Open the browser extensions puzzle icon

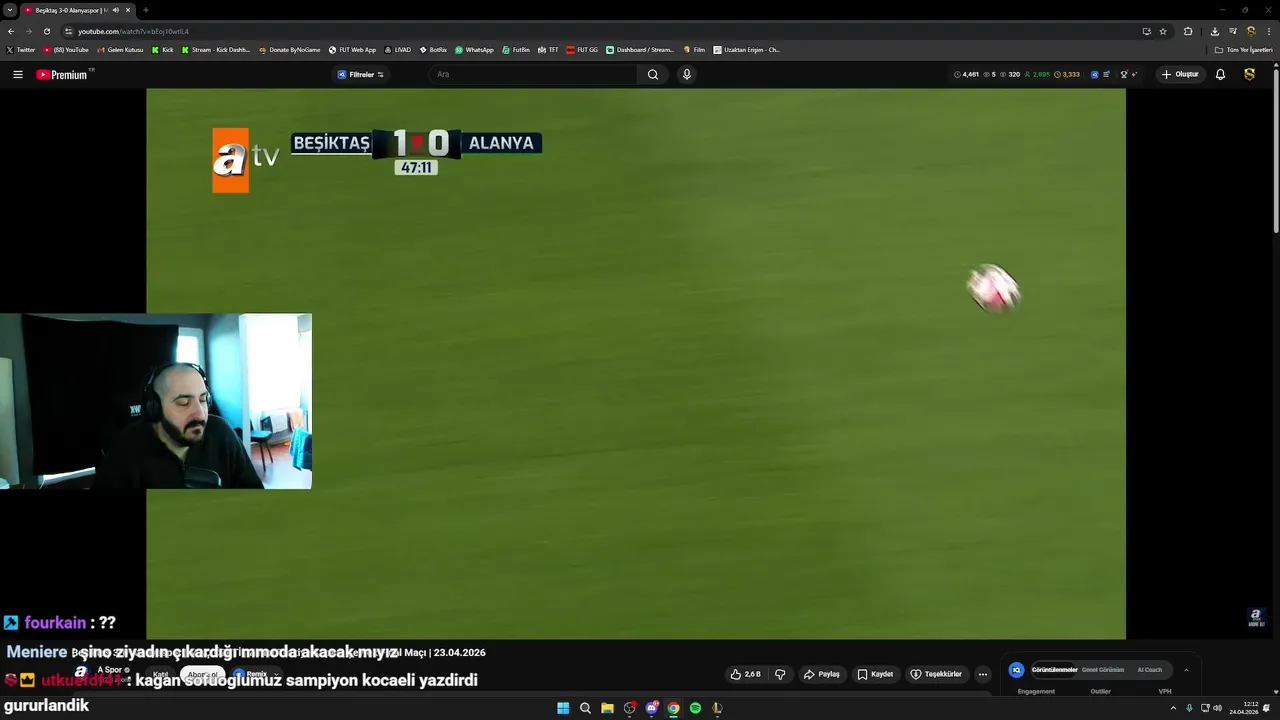(1188, 31)
